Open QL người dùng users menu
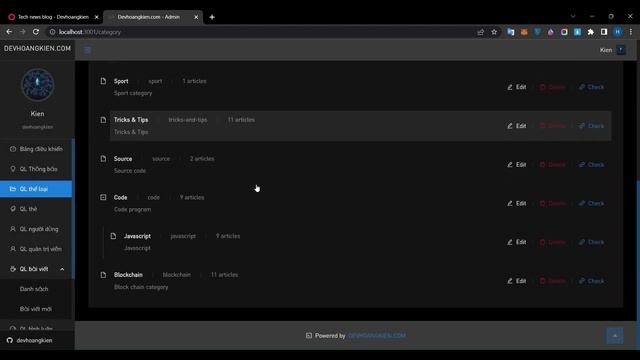The image size is (640, 360). (x=36, y=229)
